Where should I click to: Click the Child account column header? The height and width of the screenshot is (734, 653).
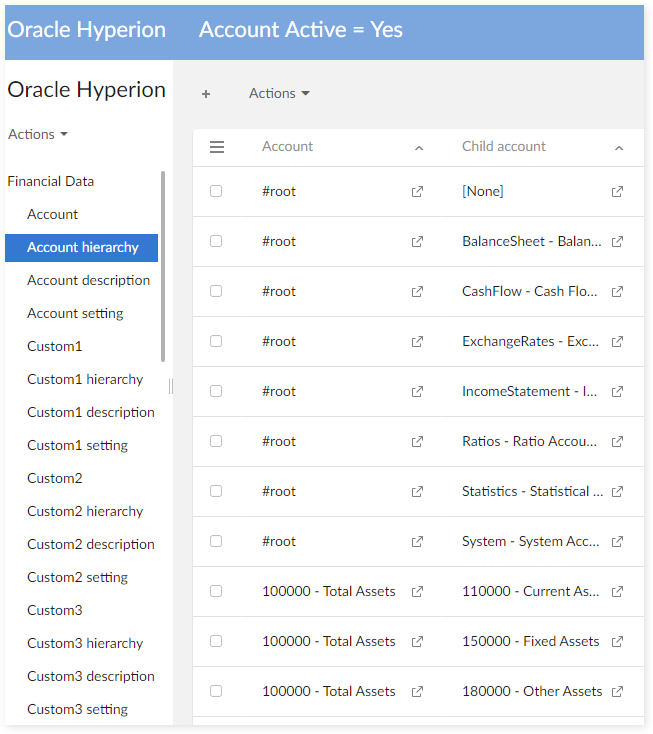504,146
